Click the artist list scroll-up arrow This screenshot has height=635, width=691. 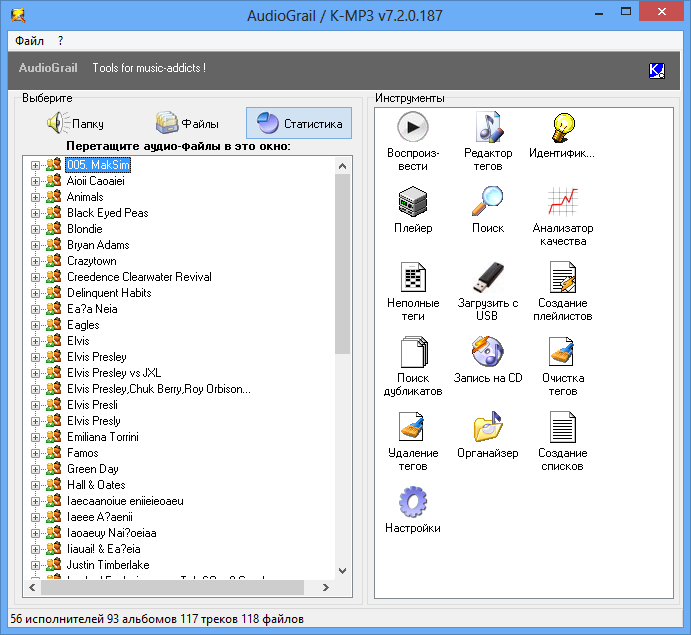342,166
